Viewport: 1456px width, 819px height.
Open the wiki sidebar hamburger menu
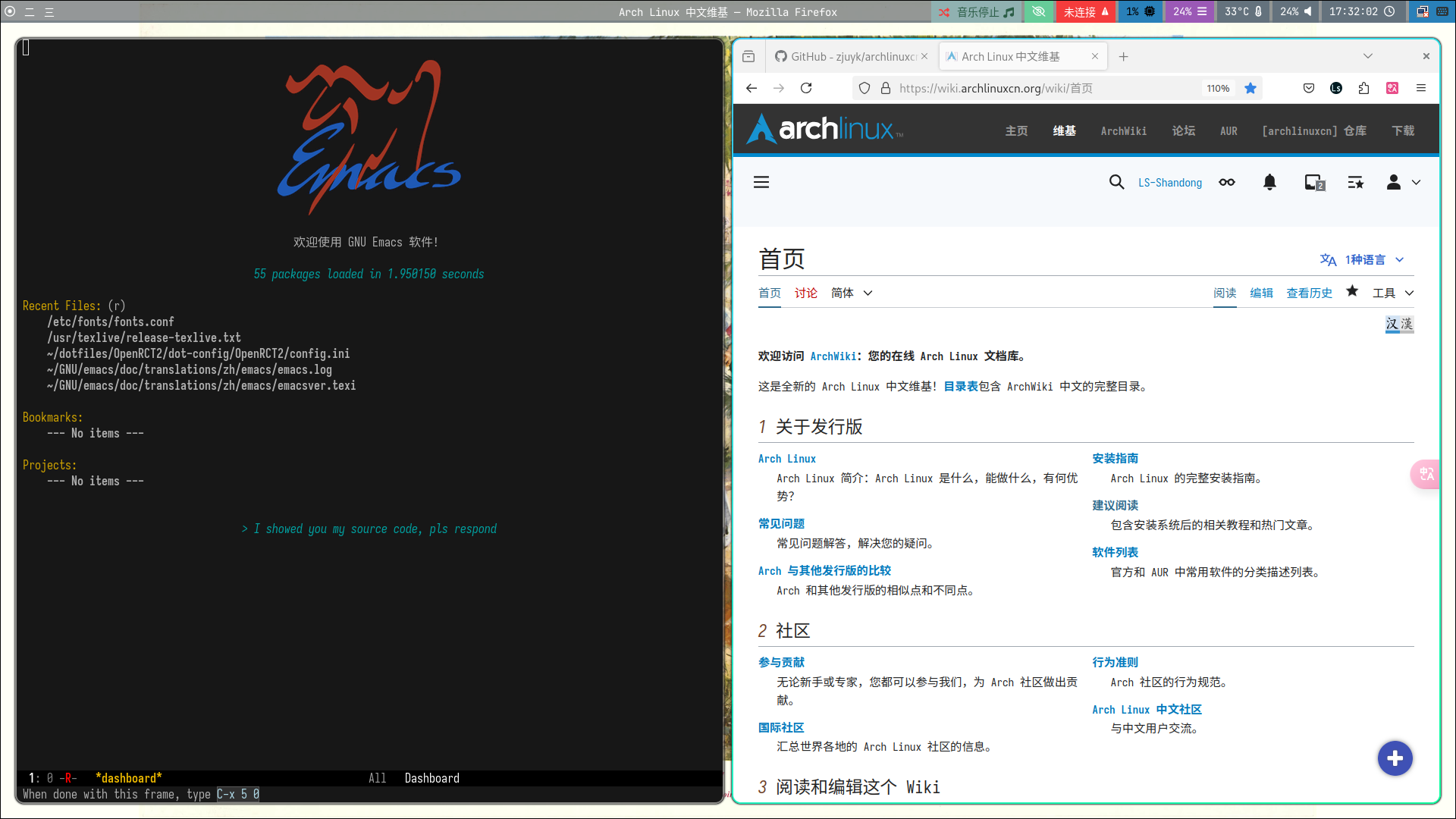click(761, 182)
